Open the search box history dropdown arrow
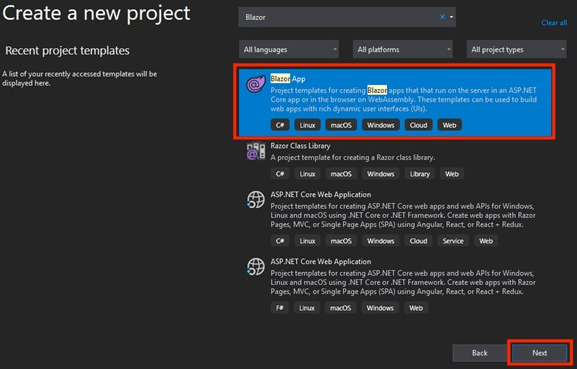 tap(451, 17)
